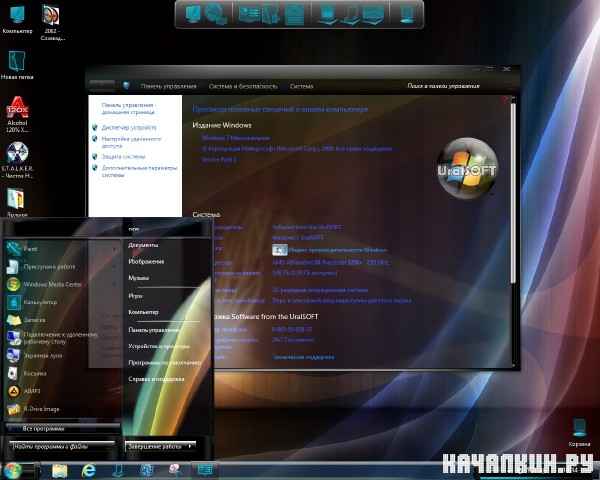Click the system window vertical scrollbar
The height and width of the screenshot is (480, 600).
pyautogui.click(x=513, y=191)
